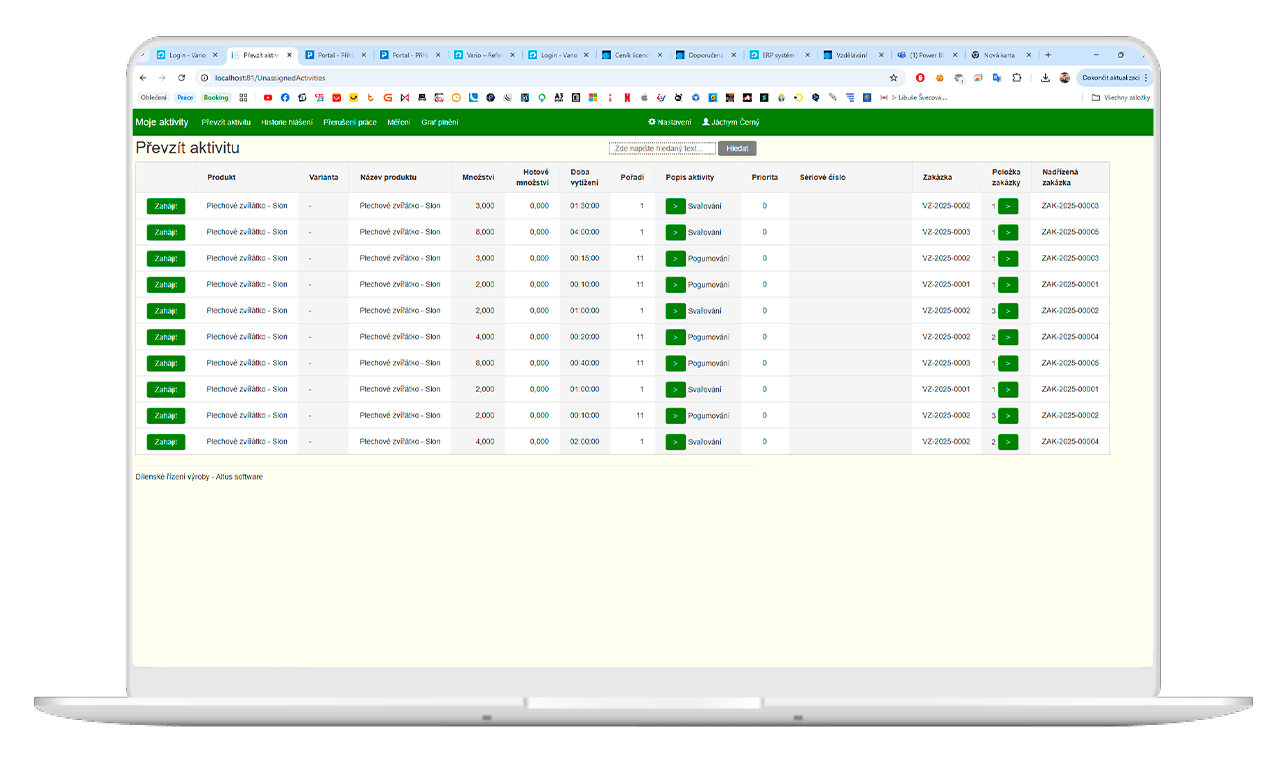Open the Oblečení bookmark folder
Image resolution: width=1276 pixels, height=766 pixels.
tap(154, 98)
